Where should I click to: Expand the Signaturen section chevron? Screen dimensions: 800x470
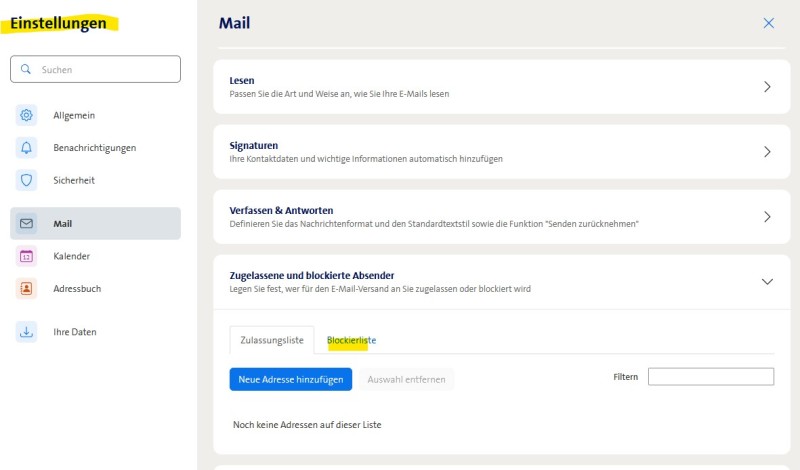coord(767,152)
